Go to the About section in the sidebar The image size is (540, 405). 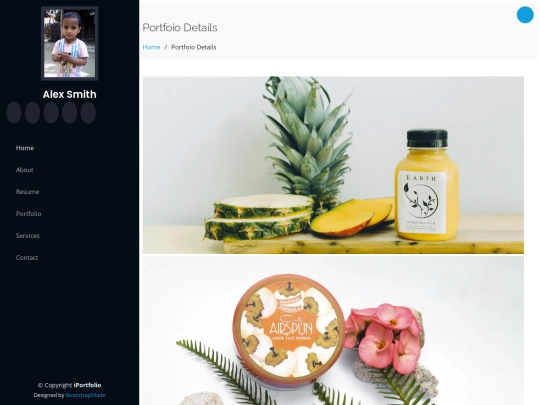(24, 170)
